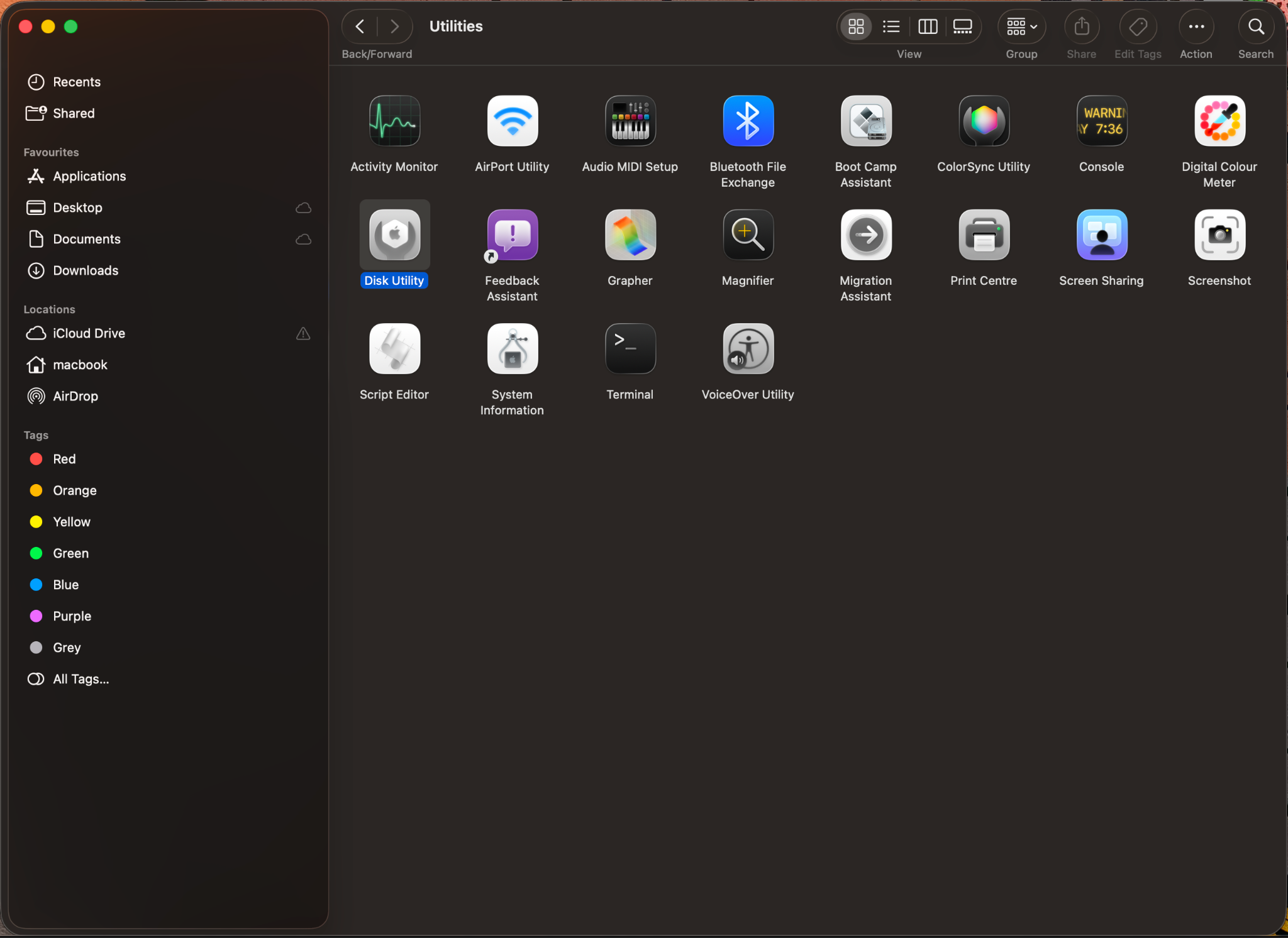Click the Search icon in toolbar
The height and width of the screenshot is (938, 1288).
[1255, 26]
